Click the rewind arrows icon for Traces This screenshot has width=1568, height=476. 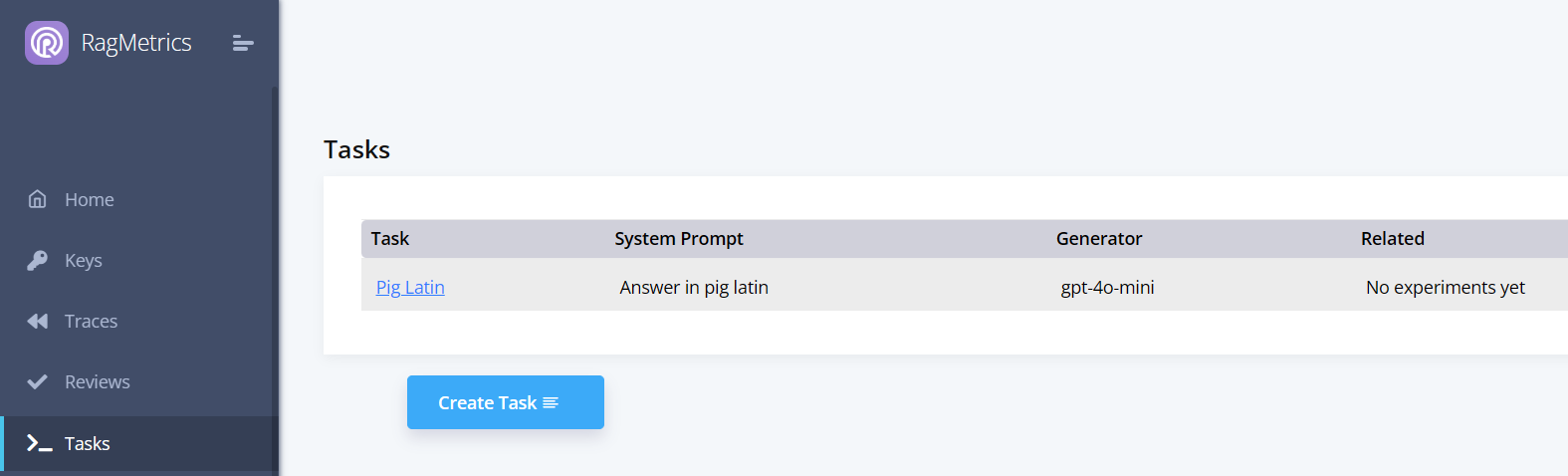(x=38, y=321)
